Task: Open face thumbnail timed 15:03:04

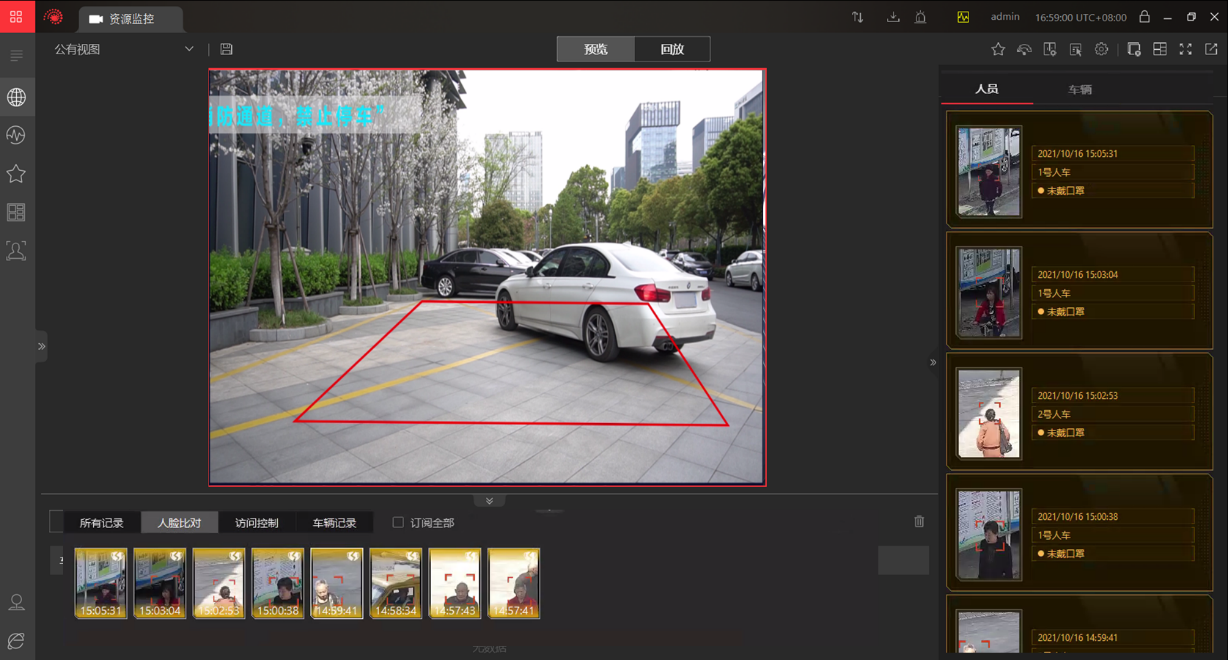Action: coord(160,583)
